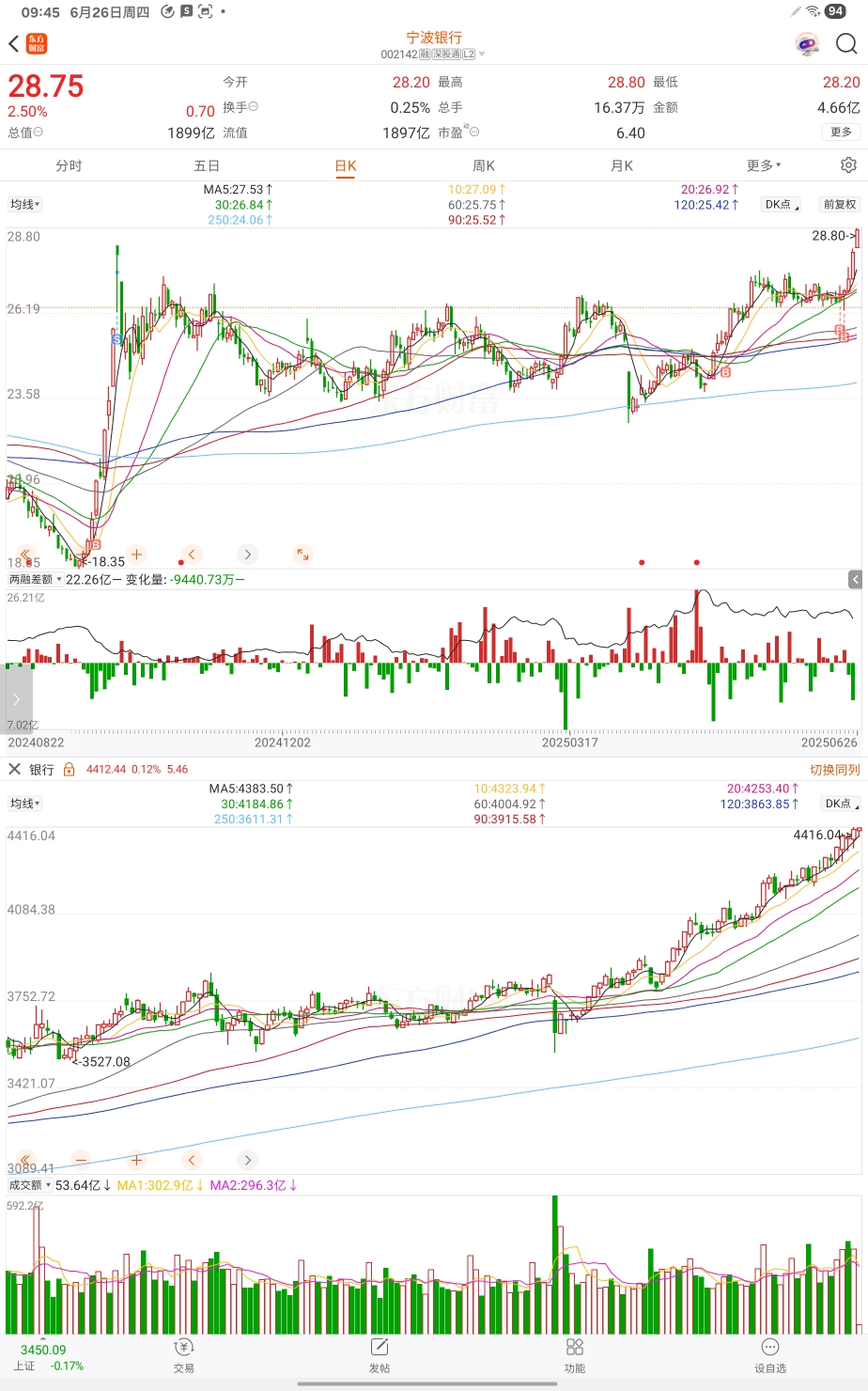The width and height of the screenshot is (868, 1391).
Task: Switch to the 周K tab
Action: coord(484,165)
